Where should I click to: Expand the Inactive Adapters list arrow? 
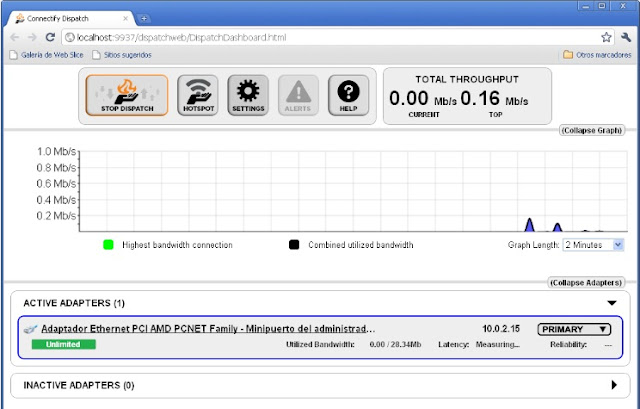(x=614, y=385)
